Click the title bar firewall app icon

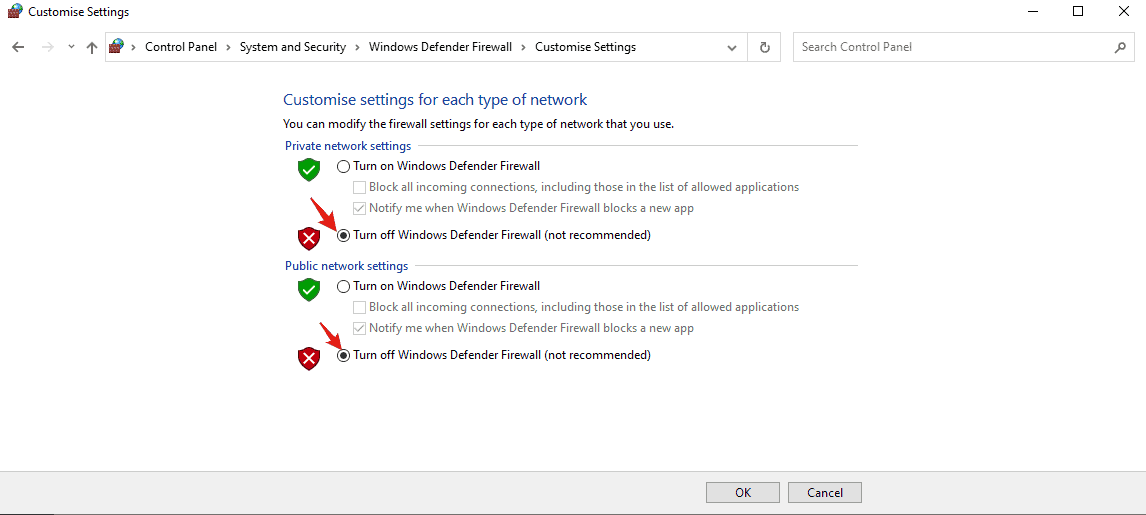(x=15, y=12)
